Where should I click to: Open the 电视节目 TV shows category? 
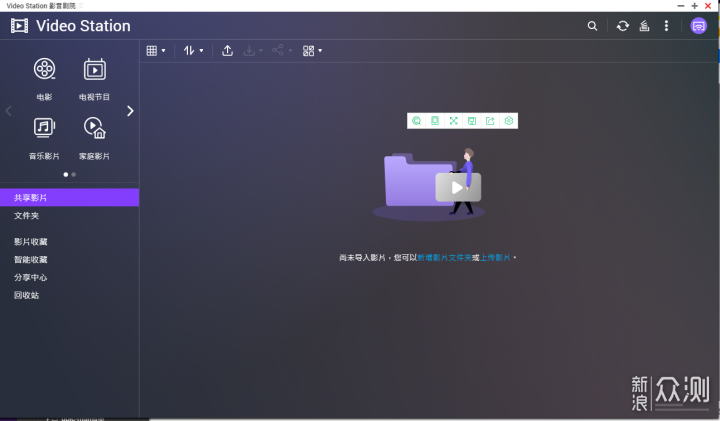pyautogui.click(x=94, y=79)
